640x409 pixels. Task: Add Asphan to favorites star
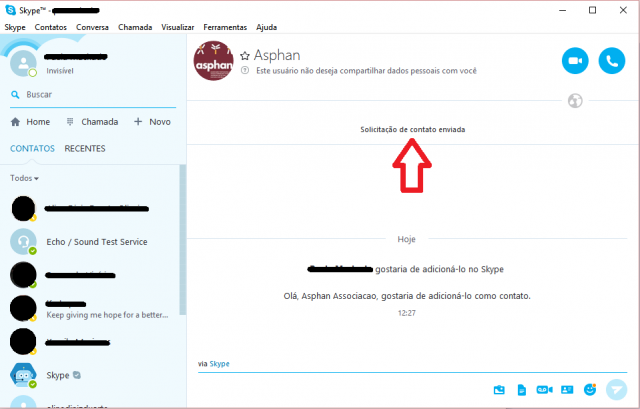(x=245, y=56)
